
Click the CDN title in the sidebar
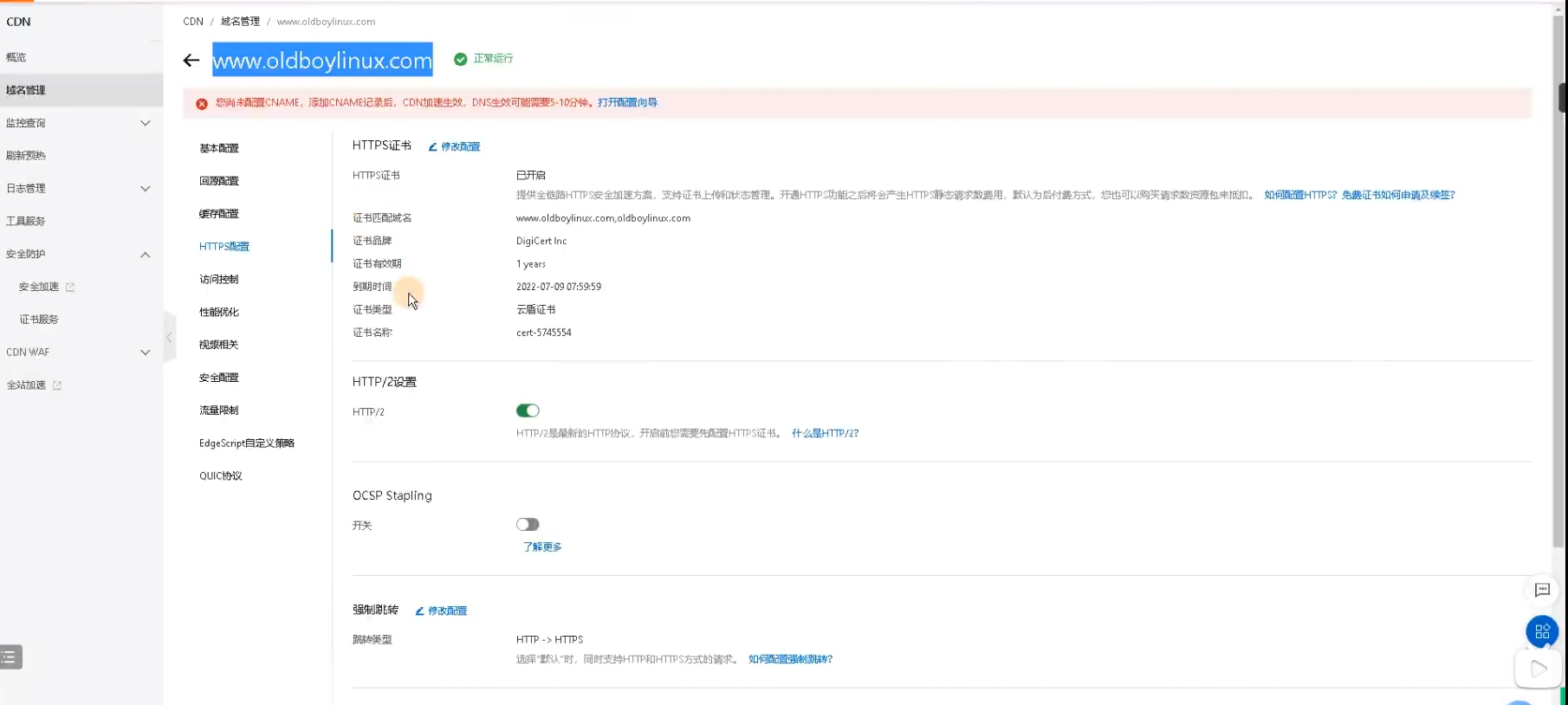pos(18,22)
